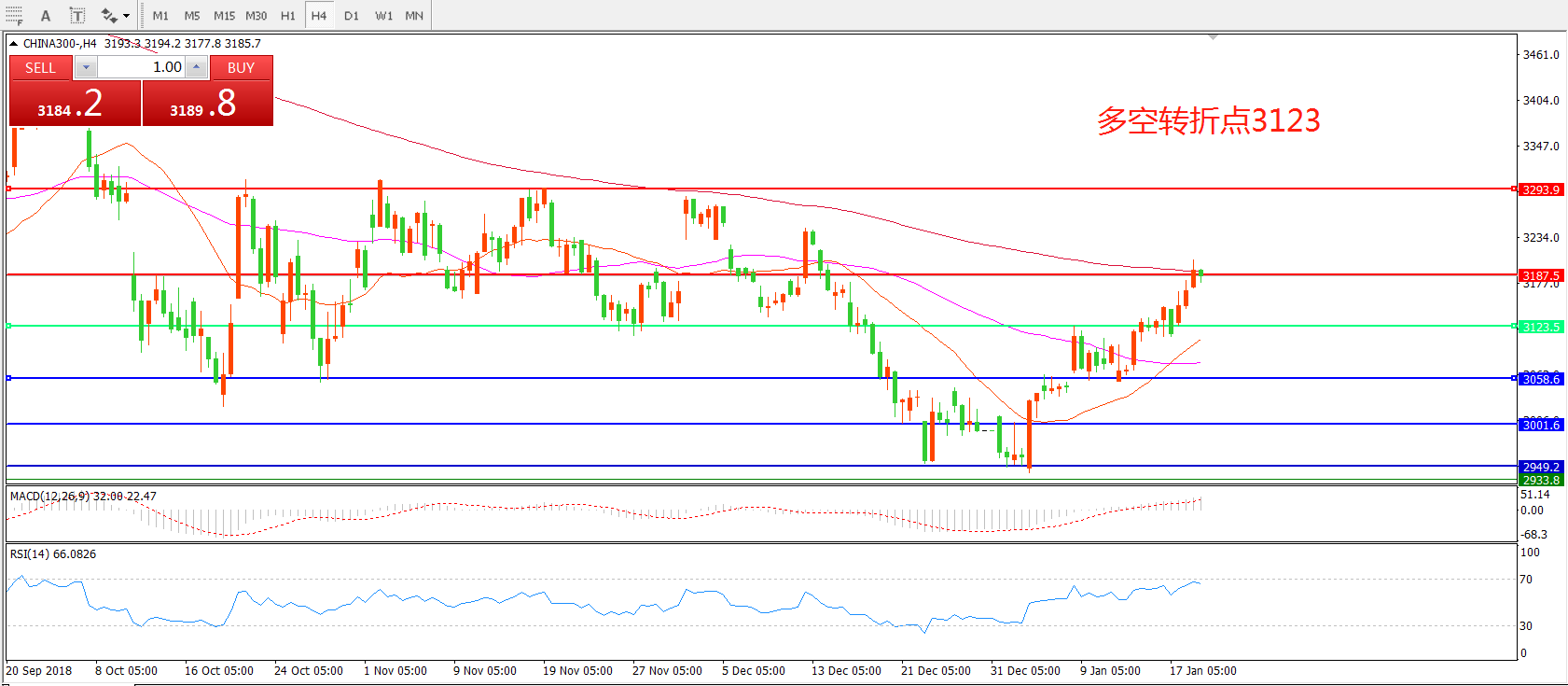
Task: Choose the D1 daily timeframe
Action: pyautogui.click(x=352, y=16)
